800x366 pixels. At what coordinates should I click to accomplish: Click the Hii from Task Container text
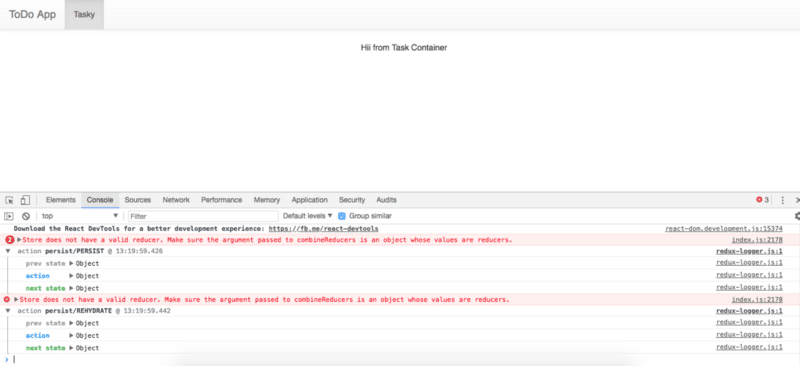pos(404,47)
